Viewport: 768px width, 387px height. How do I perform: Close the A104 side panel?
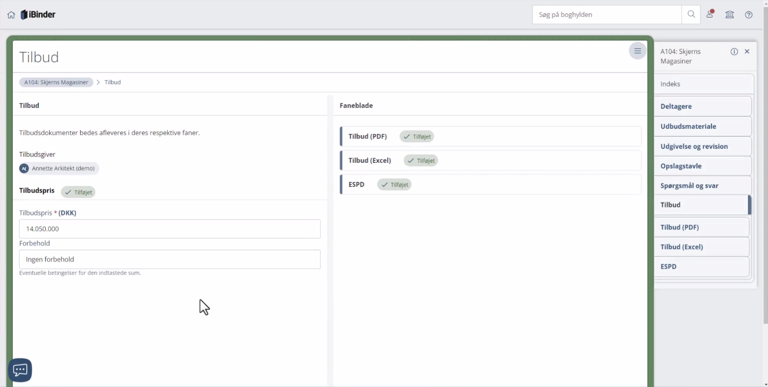point(747,51)
